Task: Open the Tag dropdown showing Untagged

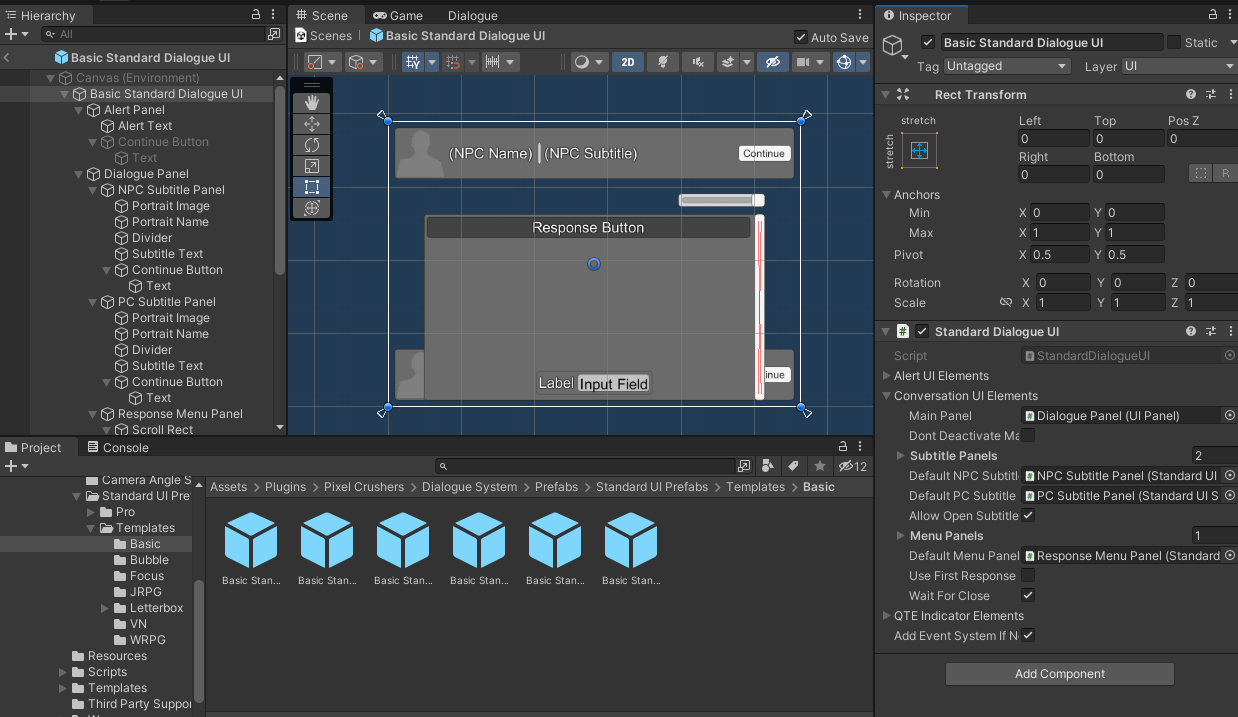Action: tap(1007, 66)
